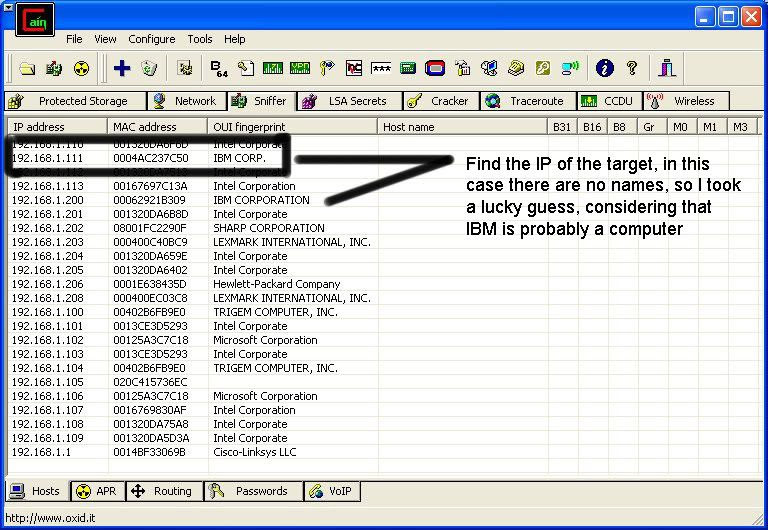Open the Passwords bottom tab

tap(252, 491)
